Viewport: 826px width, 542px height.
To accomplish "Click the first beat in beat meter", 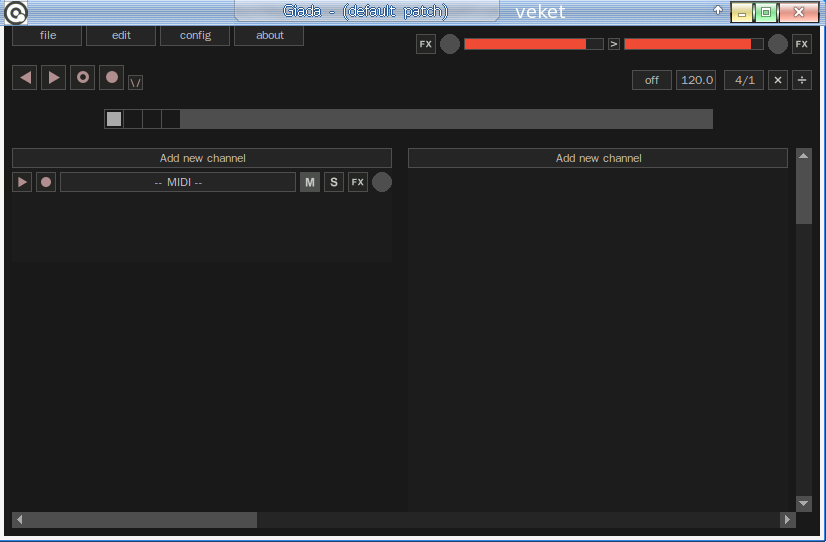I will click(114, 119).
